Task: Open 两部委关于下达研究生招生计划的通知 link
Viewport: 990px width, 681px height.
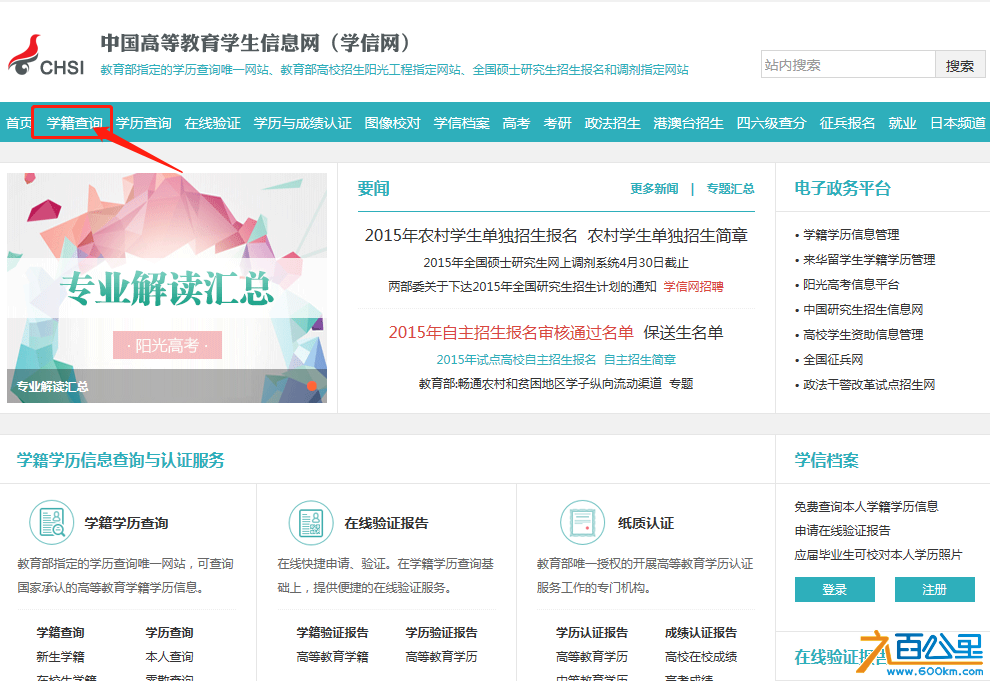Action: point(522,287)
